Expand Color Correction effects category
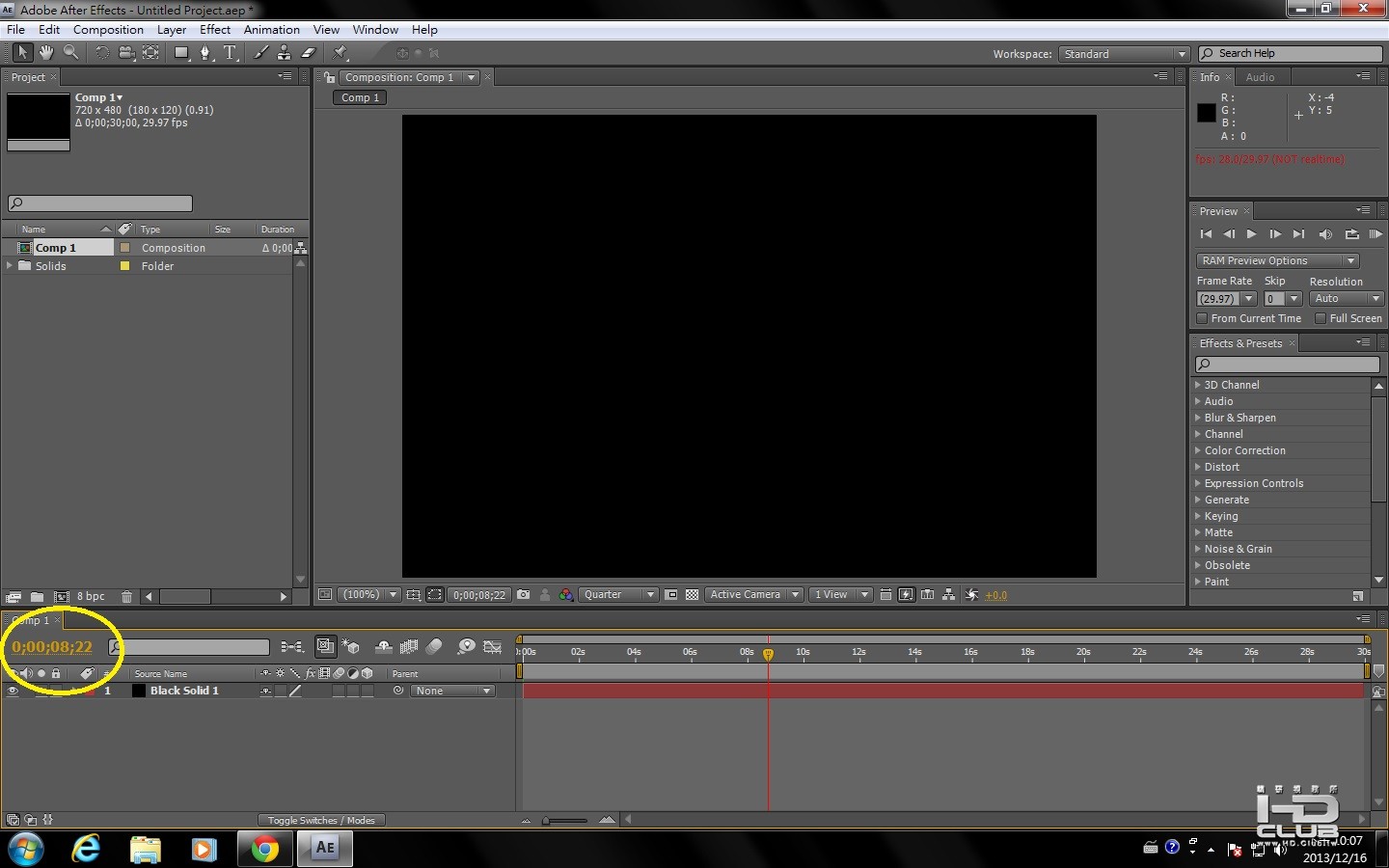 coord(1198,450)
